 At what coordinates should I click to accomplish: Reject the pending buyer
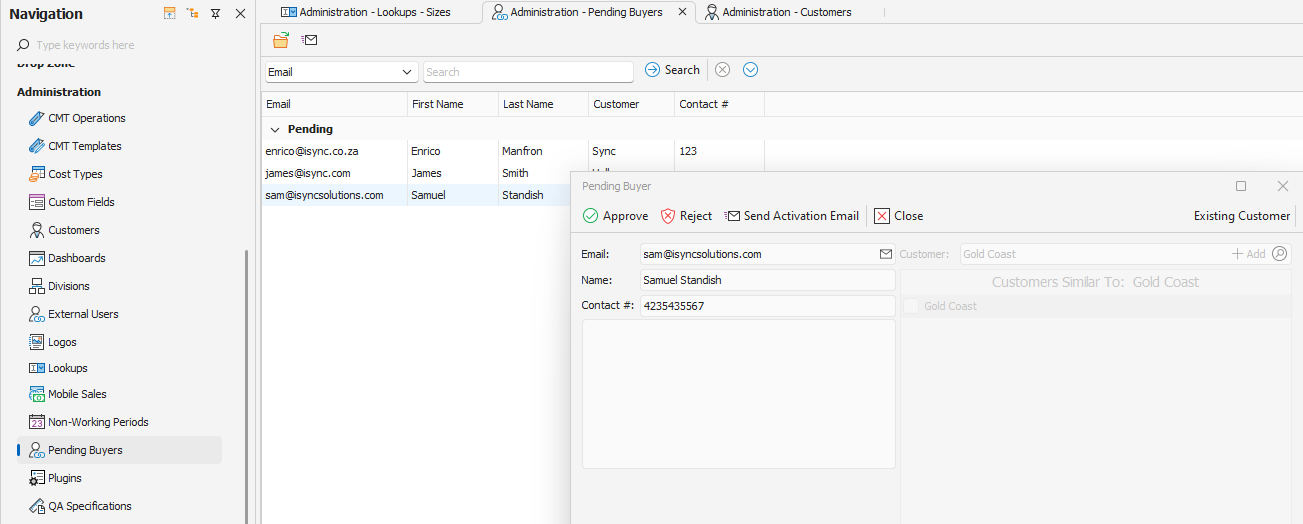click(x=686, y=216)
